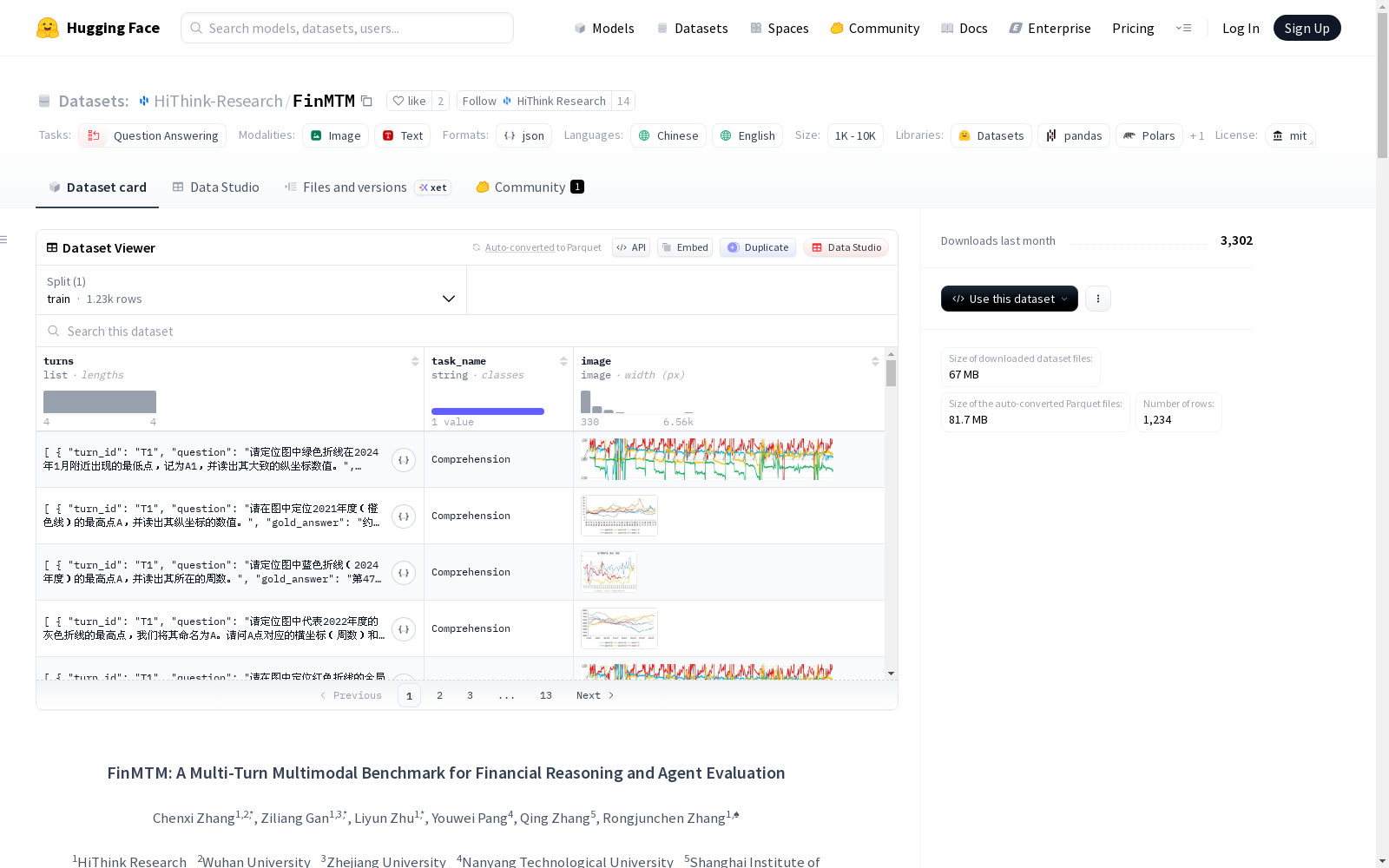
Task: Click the table scrollbar down arrow
Action: pyautogui.click(x=891, y=674)
